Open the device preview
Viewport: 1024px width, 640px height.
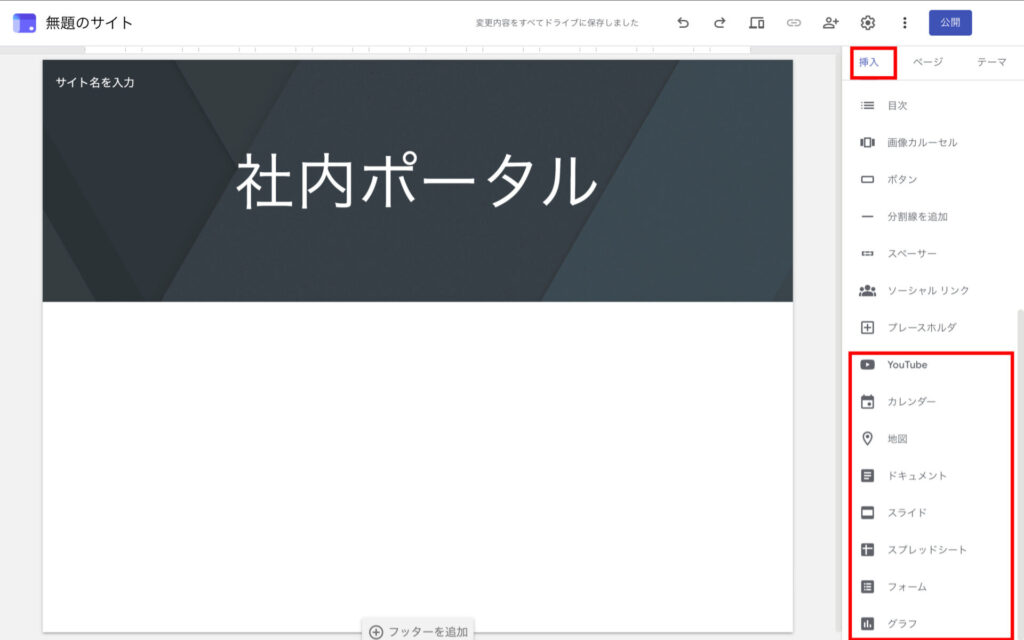756,23
